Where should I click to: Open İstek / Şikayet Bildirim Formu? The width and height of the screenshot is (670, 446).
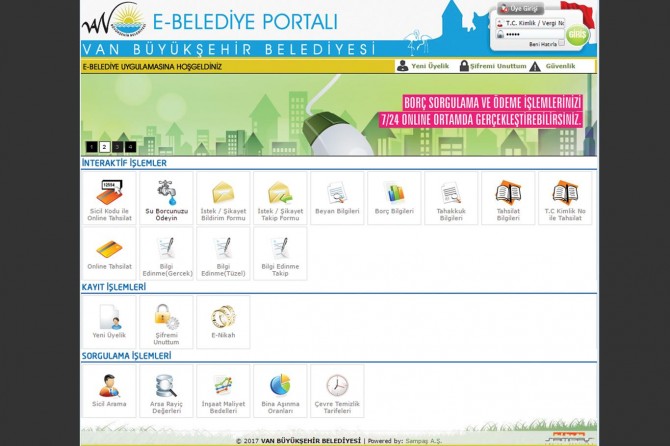pyautogui.click(x=223, y=198)
